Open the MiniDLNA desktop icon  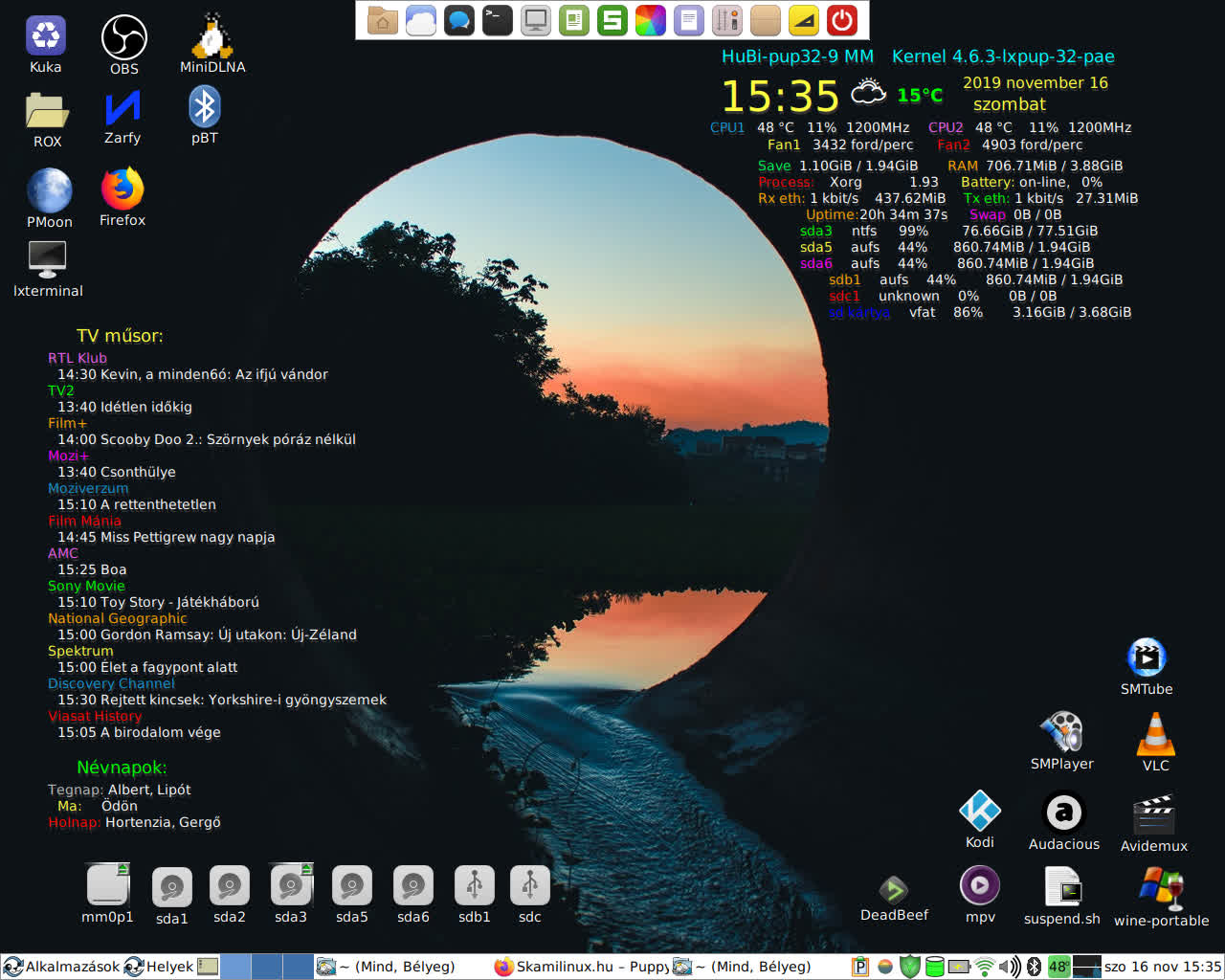[x=212, y=36]
